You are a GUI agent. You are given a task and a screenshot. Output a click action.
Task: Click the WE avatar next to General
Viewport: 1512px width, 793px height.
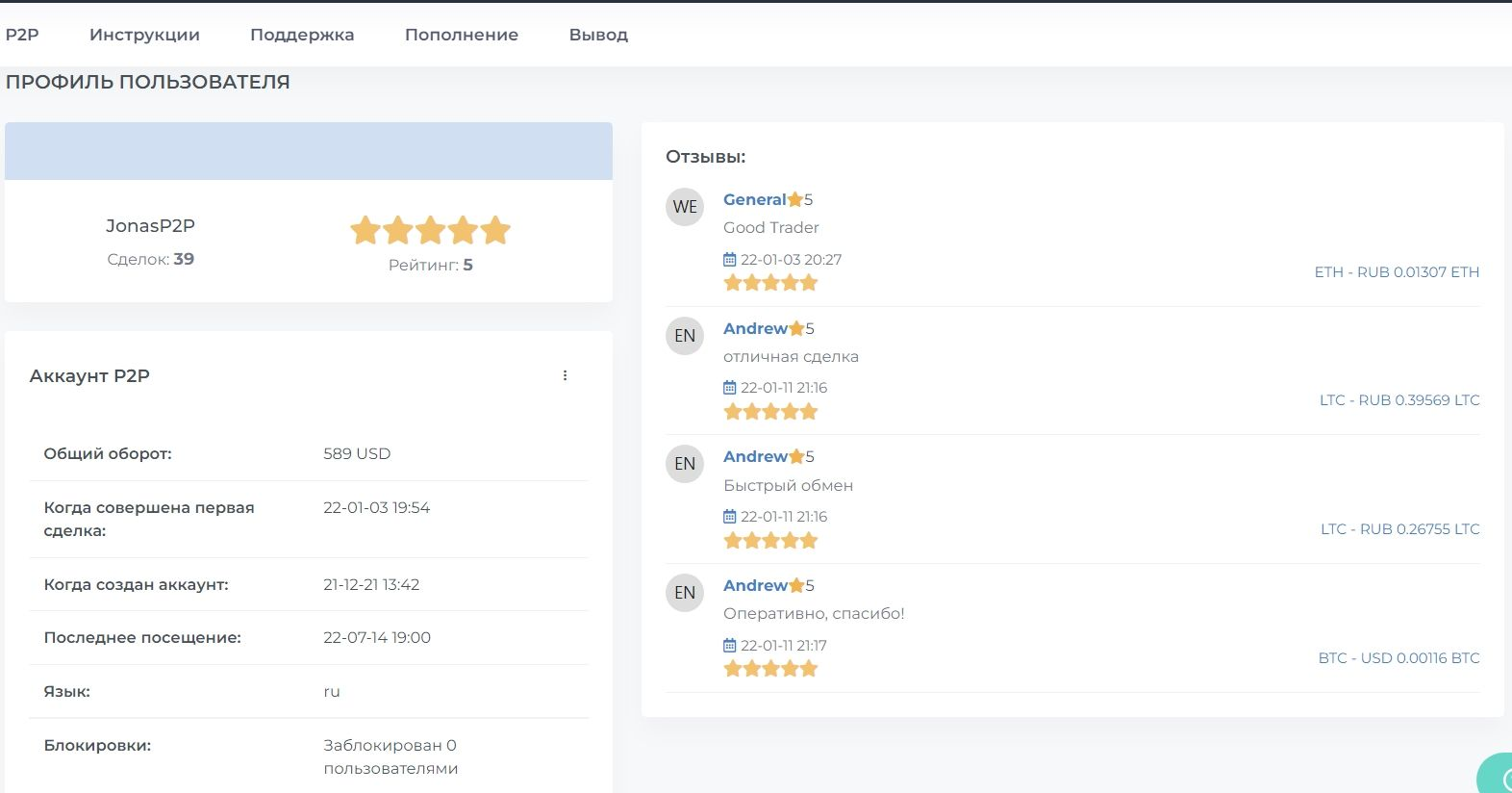(x=685, y=207)
